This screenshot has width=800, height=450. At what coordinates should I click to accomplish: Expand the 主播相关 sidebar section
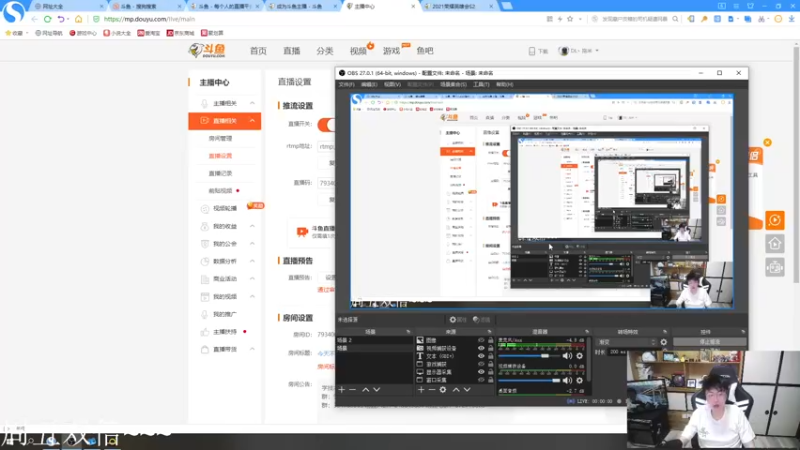(252, 103)
